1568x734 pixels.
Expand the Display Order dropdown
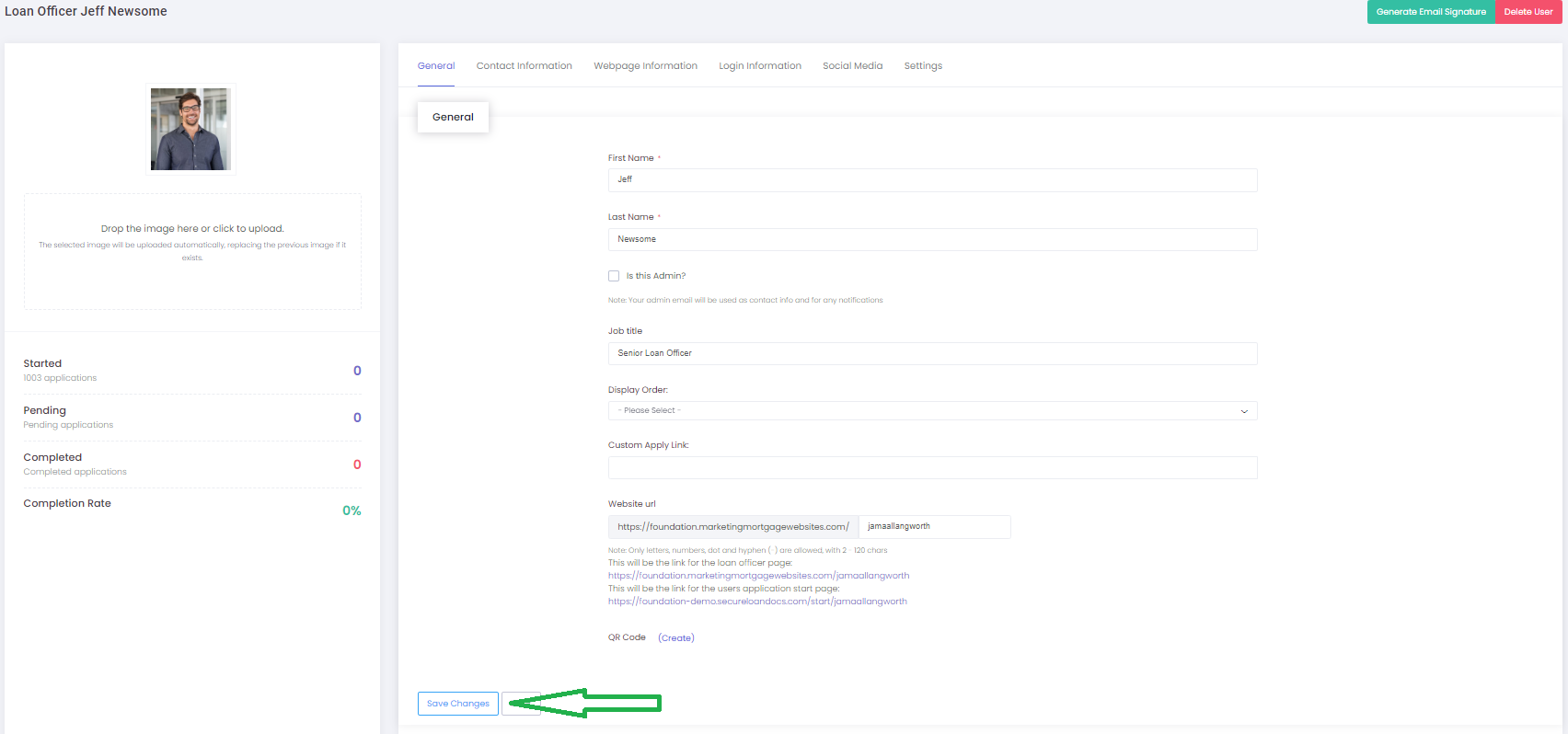pos(931,411)
